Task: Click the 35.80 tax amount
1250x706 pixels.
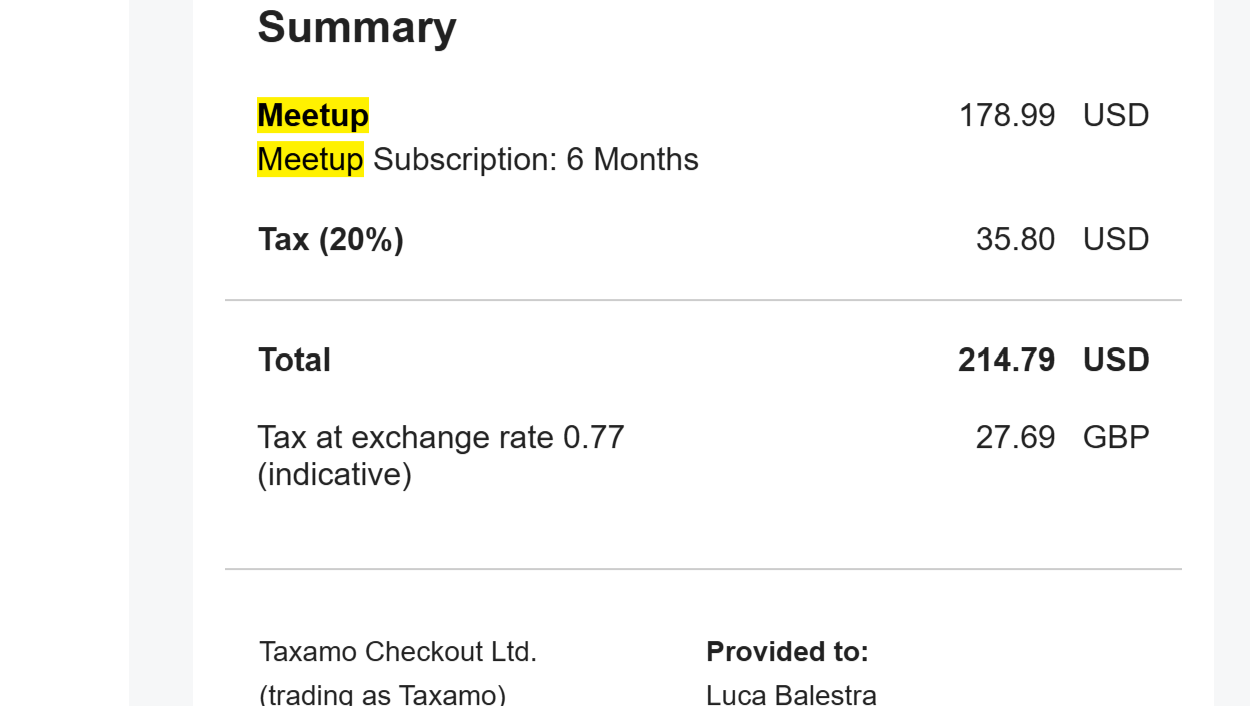Action: 1014,240
